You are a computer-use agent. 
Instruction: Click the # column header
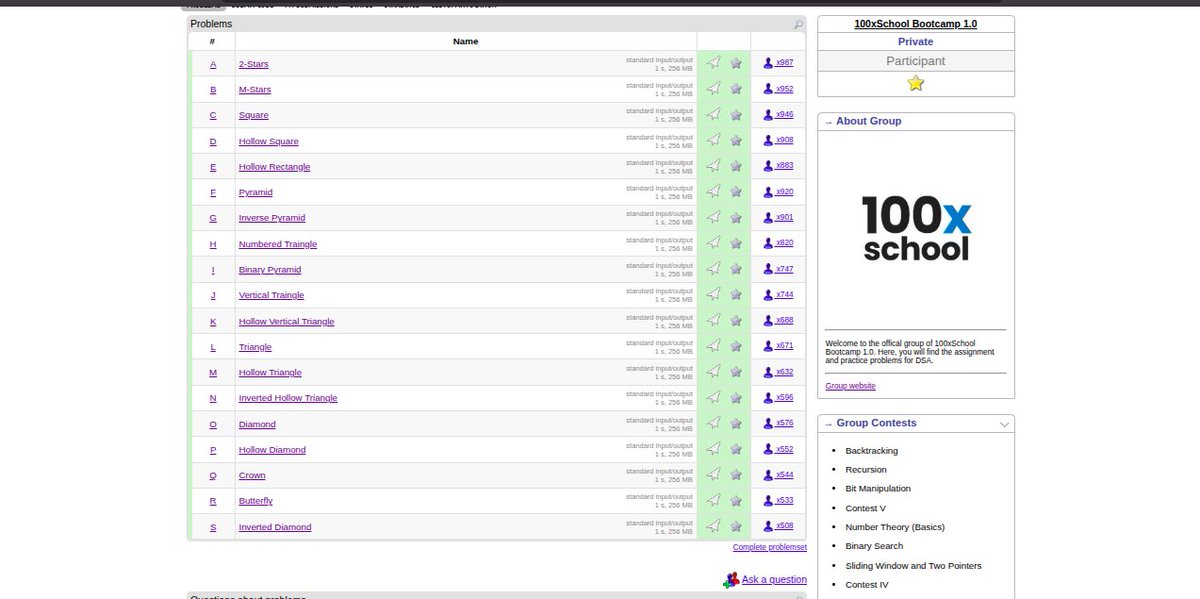point(212,41)
